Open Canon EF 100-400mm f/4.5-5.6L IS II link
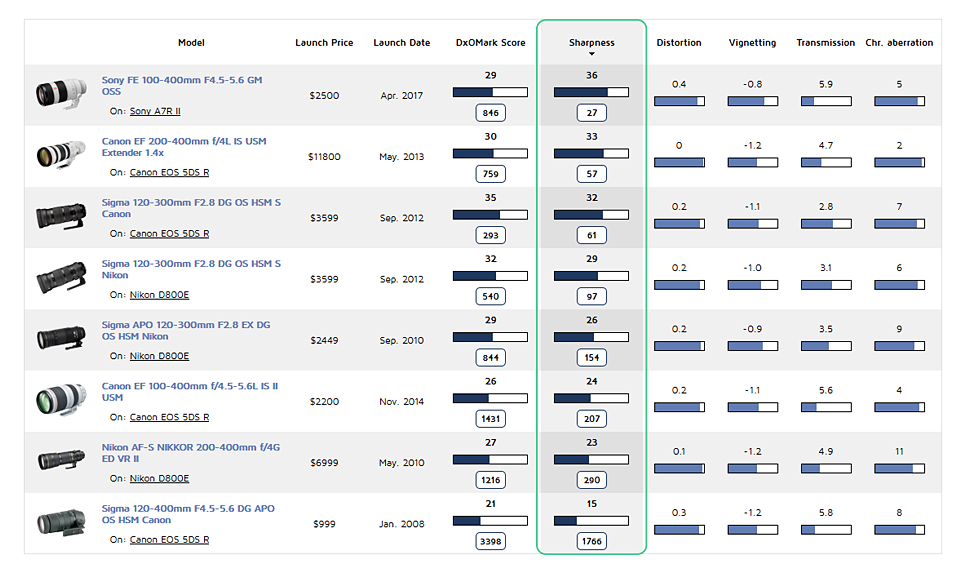 coord(190,392)
